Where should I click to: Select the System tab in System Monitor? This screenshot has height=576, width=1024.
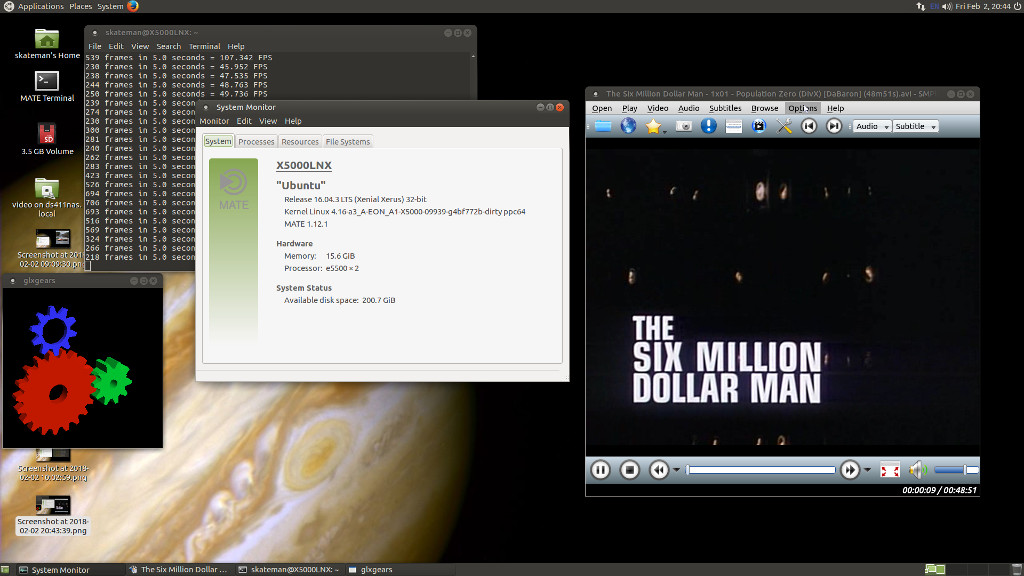(218, 141)
